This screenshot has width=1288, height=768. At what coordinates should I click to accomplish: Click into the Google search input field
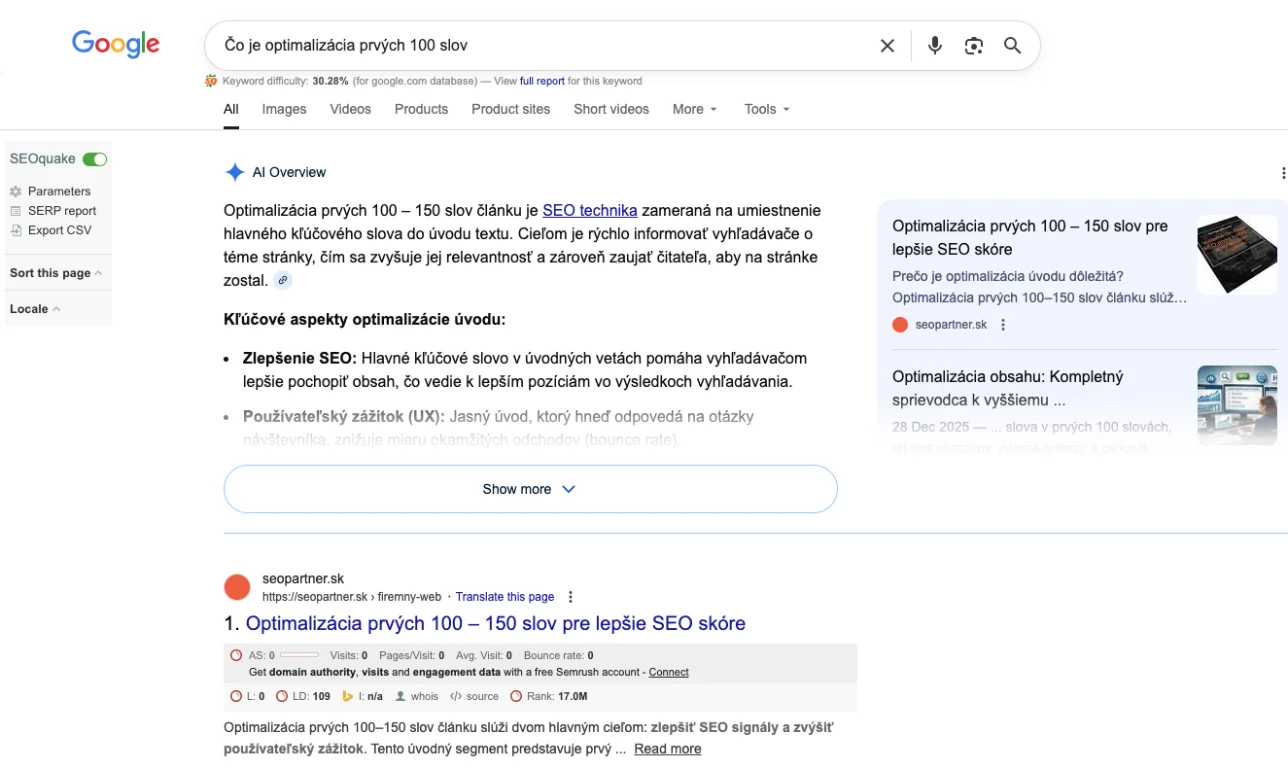coord(540,46)
